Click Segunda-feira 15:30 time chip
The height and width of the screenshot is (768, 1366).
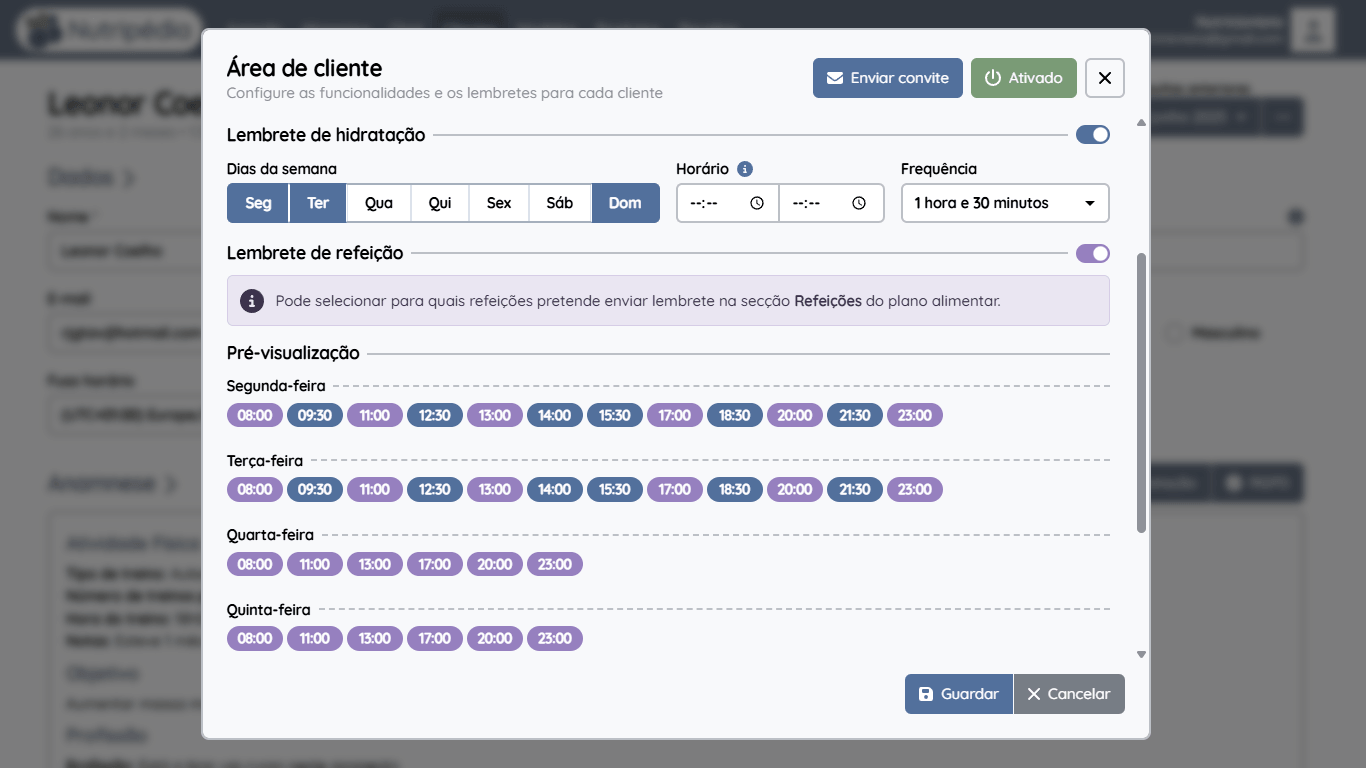pos(615,415)
